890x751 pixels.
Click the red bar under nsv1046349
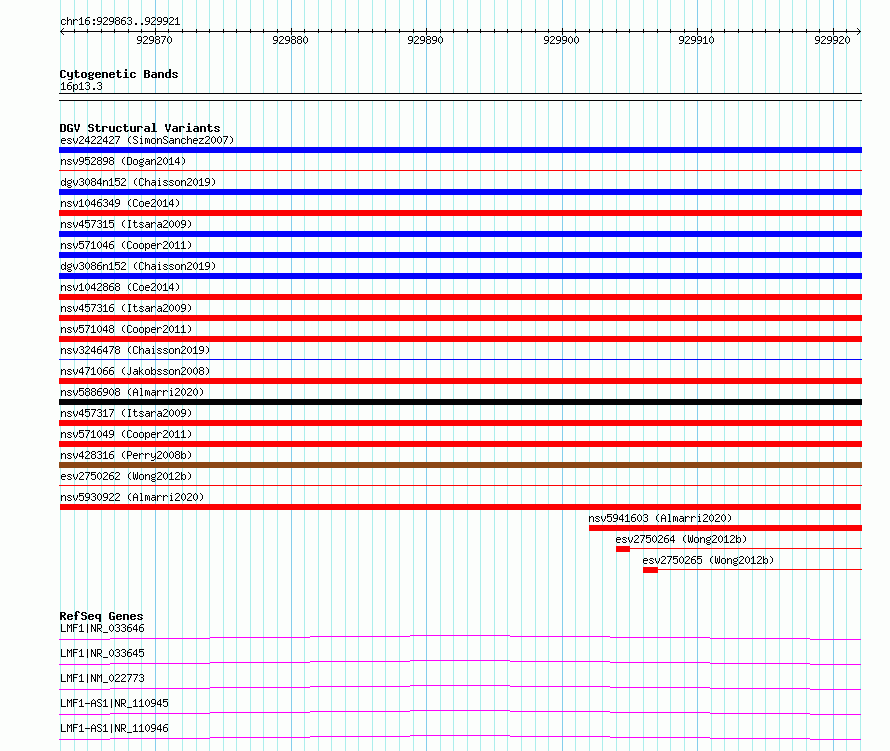(x=460, y=213)
